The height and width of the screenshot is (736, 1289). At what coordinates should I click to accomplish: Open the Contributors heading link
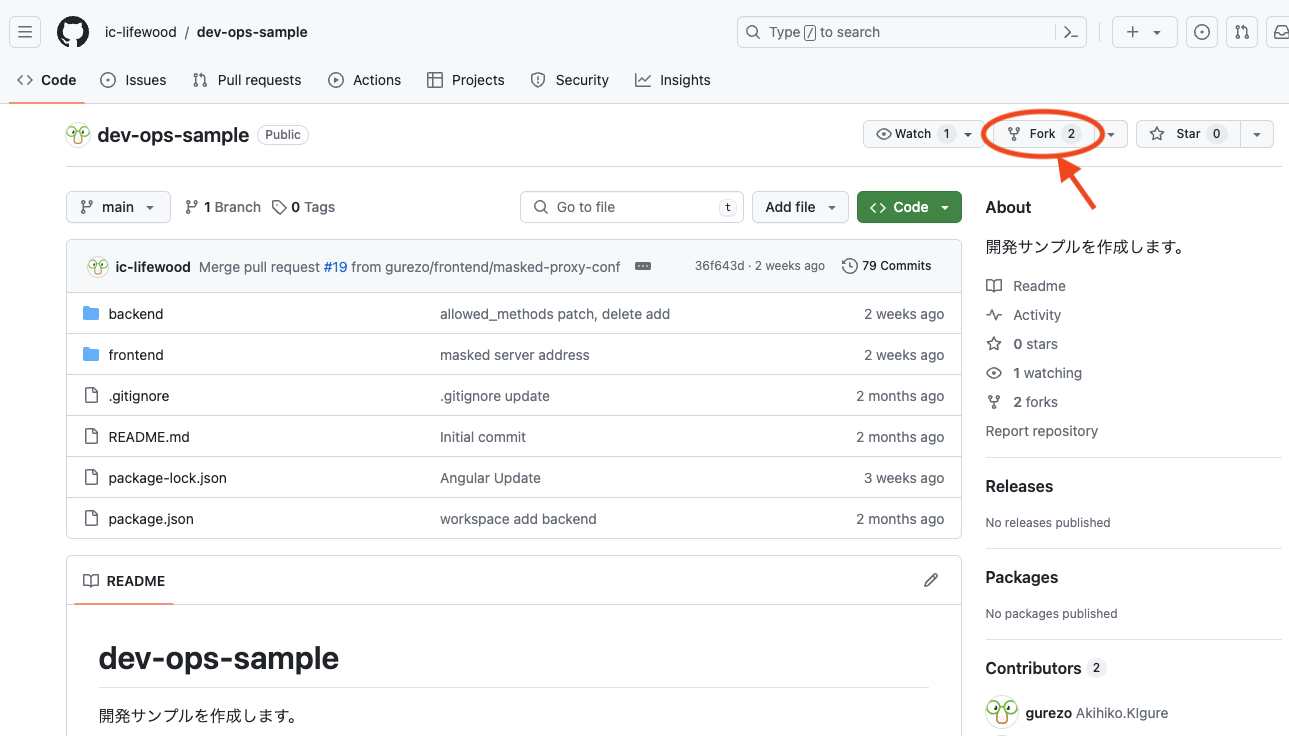[x=1045, y=668]
